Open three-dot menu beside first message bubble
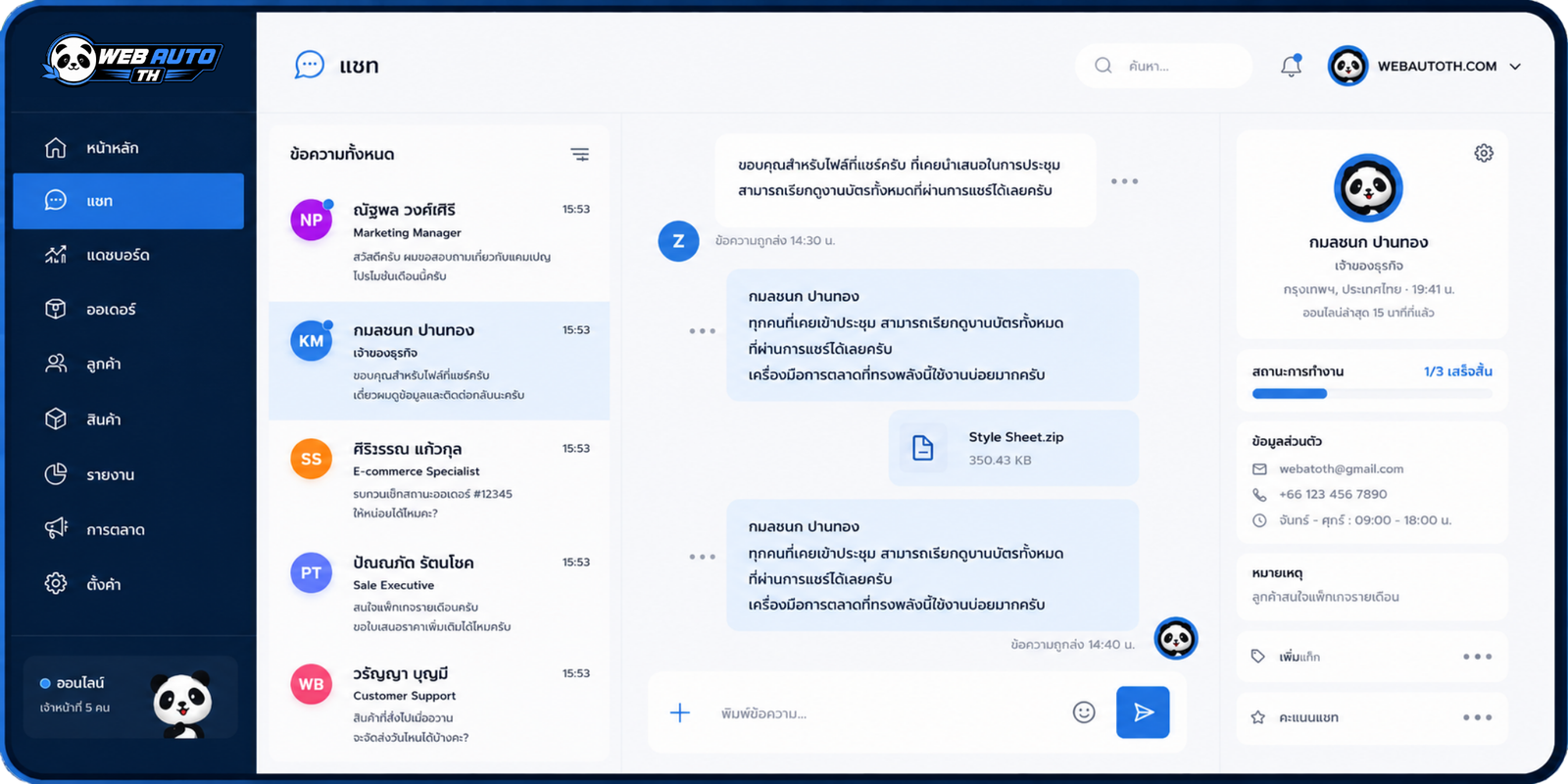 coord(1124,181)
